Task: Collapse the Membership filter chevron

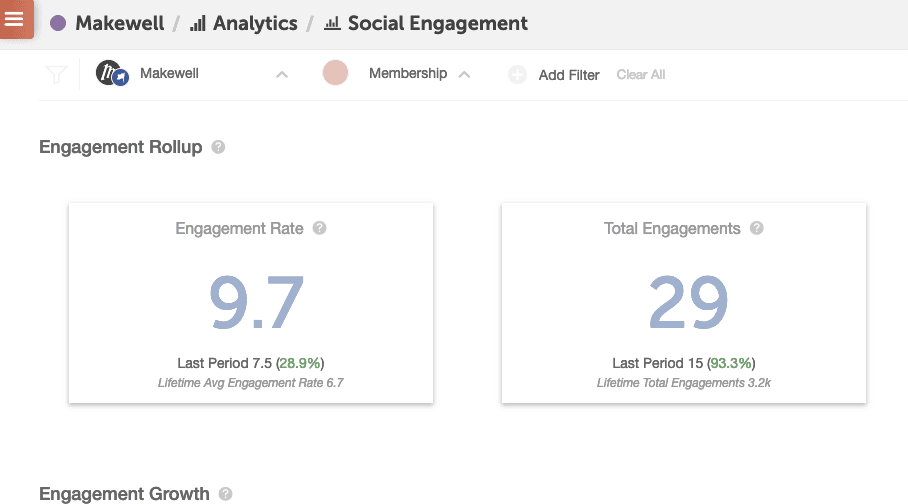Action: (x=464, y=74)
